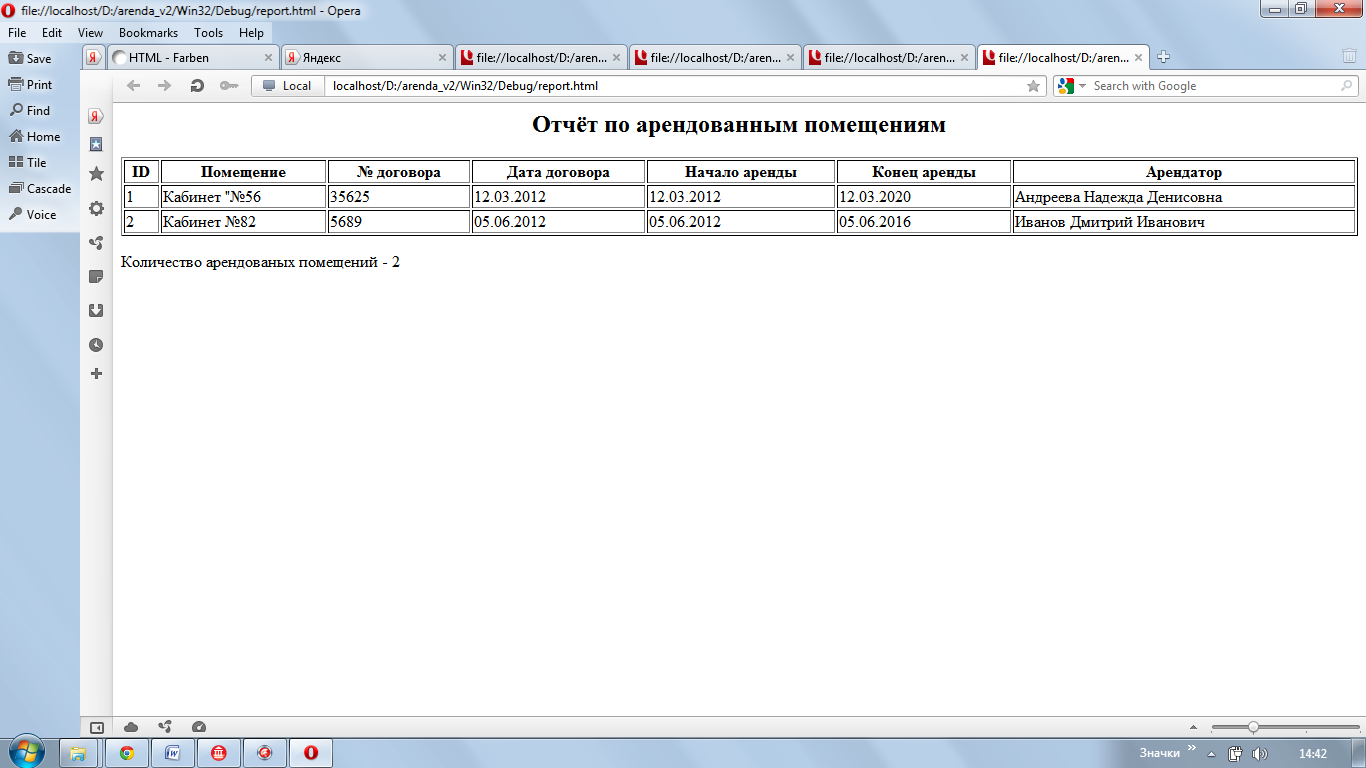
Task: Click the Tile windows button
Action: pyautogui.click(x=28, y=163)
